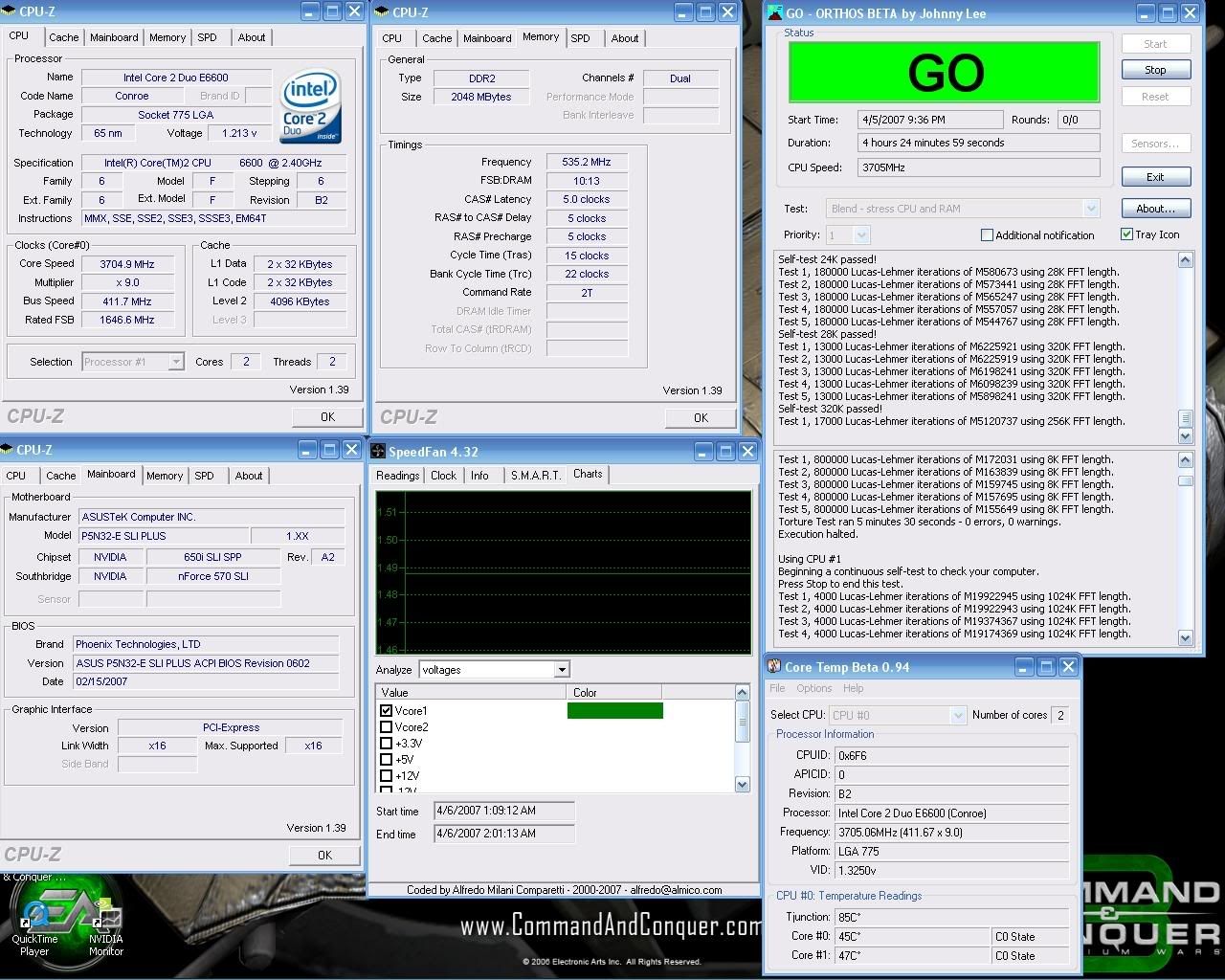Screen dimensions: 1225x980
Task: Click the green GO status indicator
Action: point(944,73)
